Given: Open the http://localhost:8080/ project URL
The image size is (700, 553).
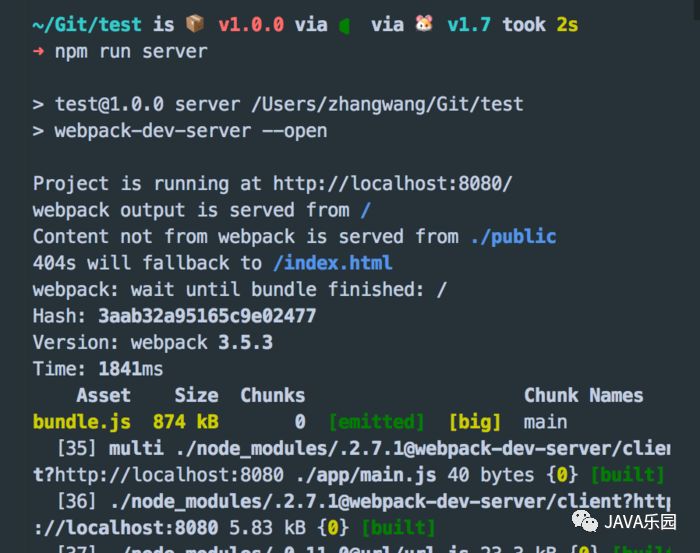Looking at the screenshot, I should click(392, 183).
